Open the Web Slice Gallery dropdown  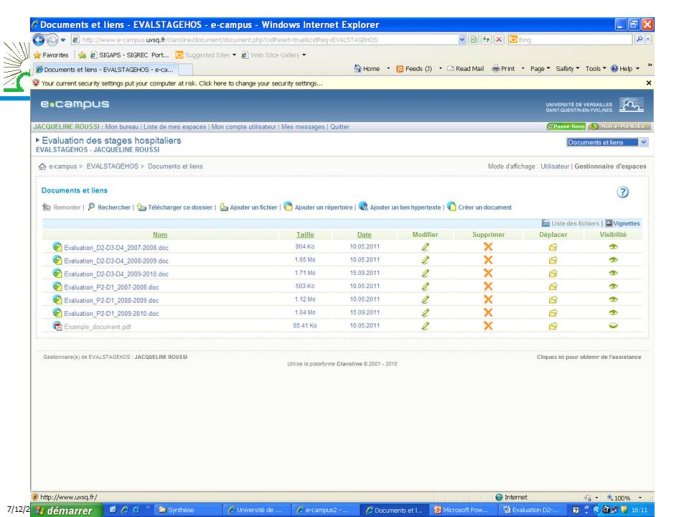click(x=304, y=55)
